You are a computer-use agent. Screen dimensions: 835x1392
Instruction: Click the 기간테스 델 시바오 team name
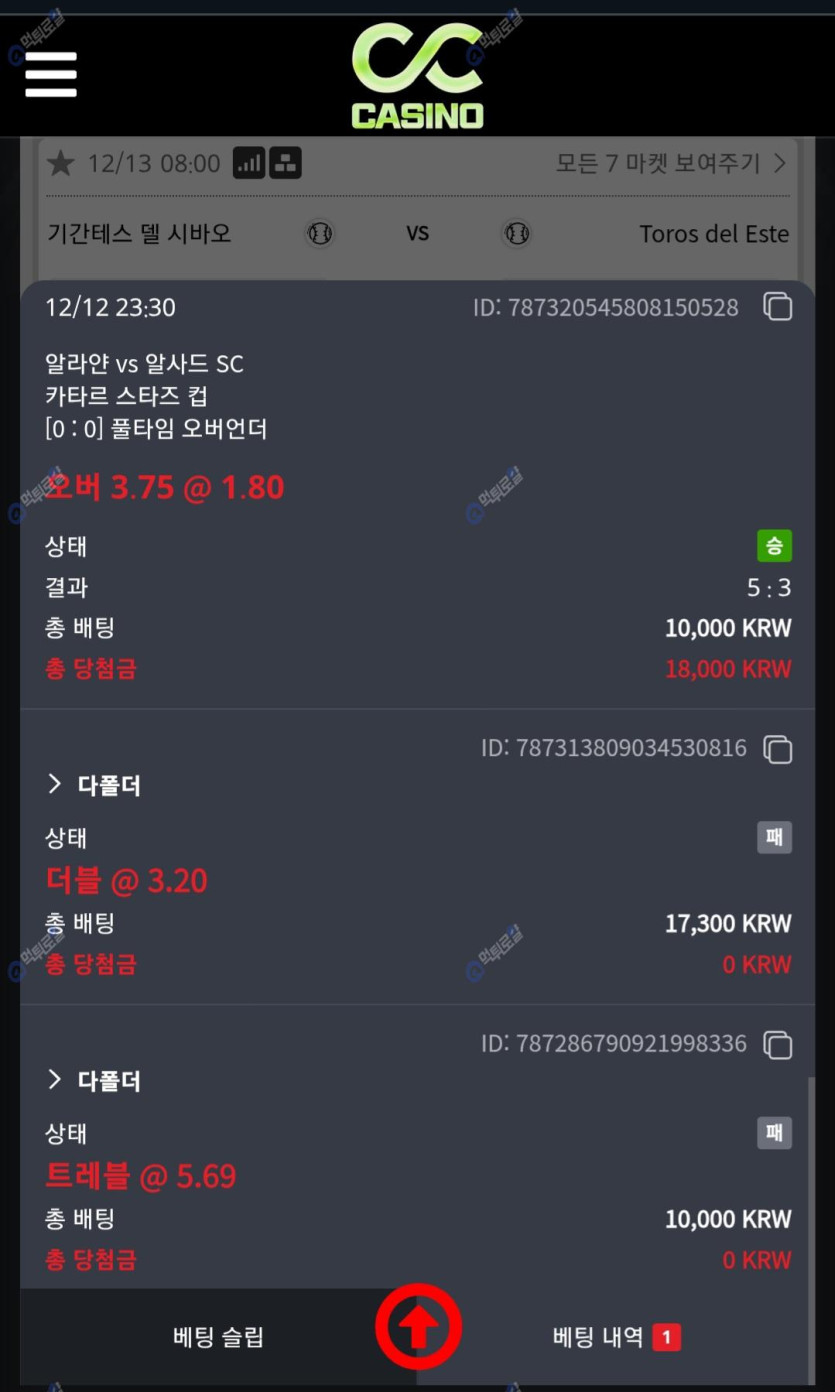click(139, 234)
